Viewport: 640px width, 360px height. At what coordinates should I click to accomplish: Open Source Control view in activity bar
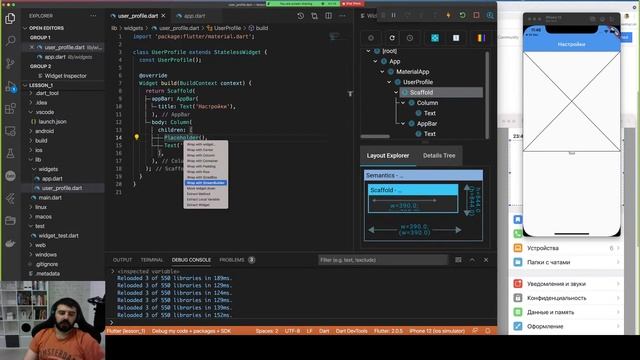[11, 63]
